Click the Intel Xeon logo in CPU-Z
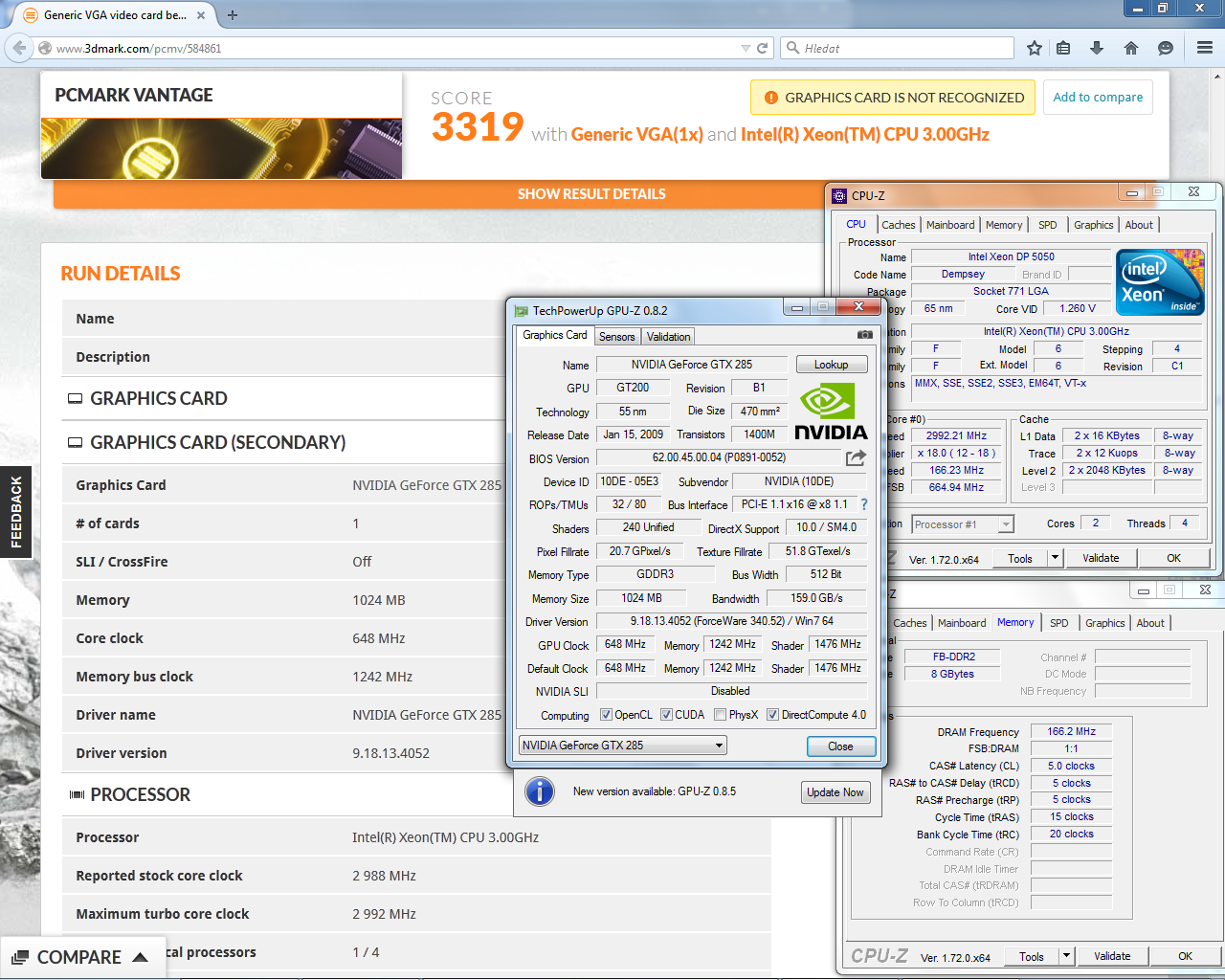1225x980 pixels. 1160,282
